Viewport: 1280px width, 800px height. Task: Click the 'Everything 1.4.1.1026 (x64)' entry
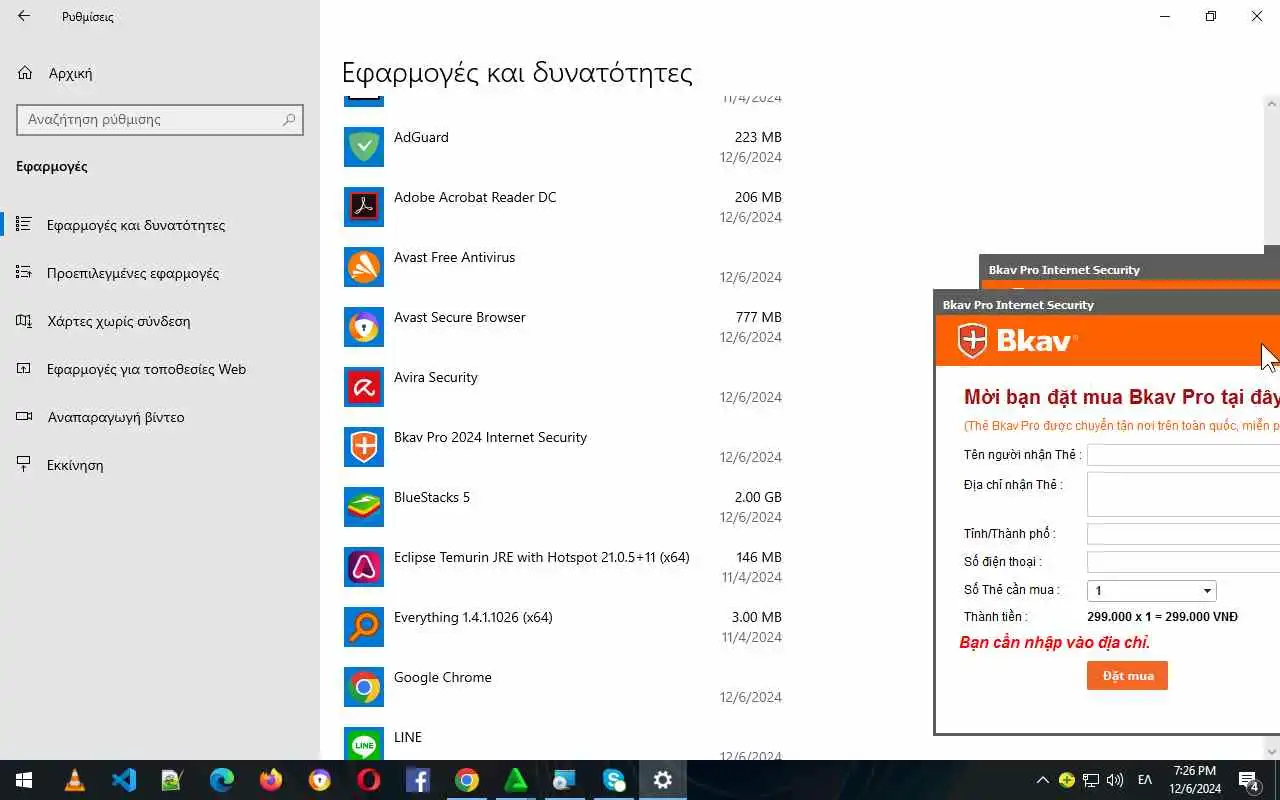click(473, 617)
